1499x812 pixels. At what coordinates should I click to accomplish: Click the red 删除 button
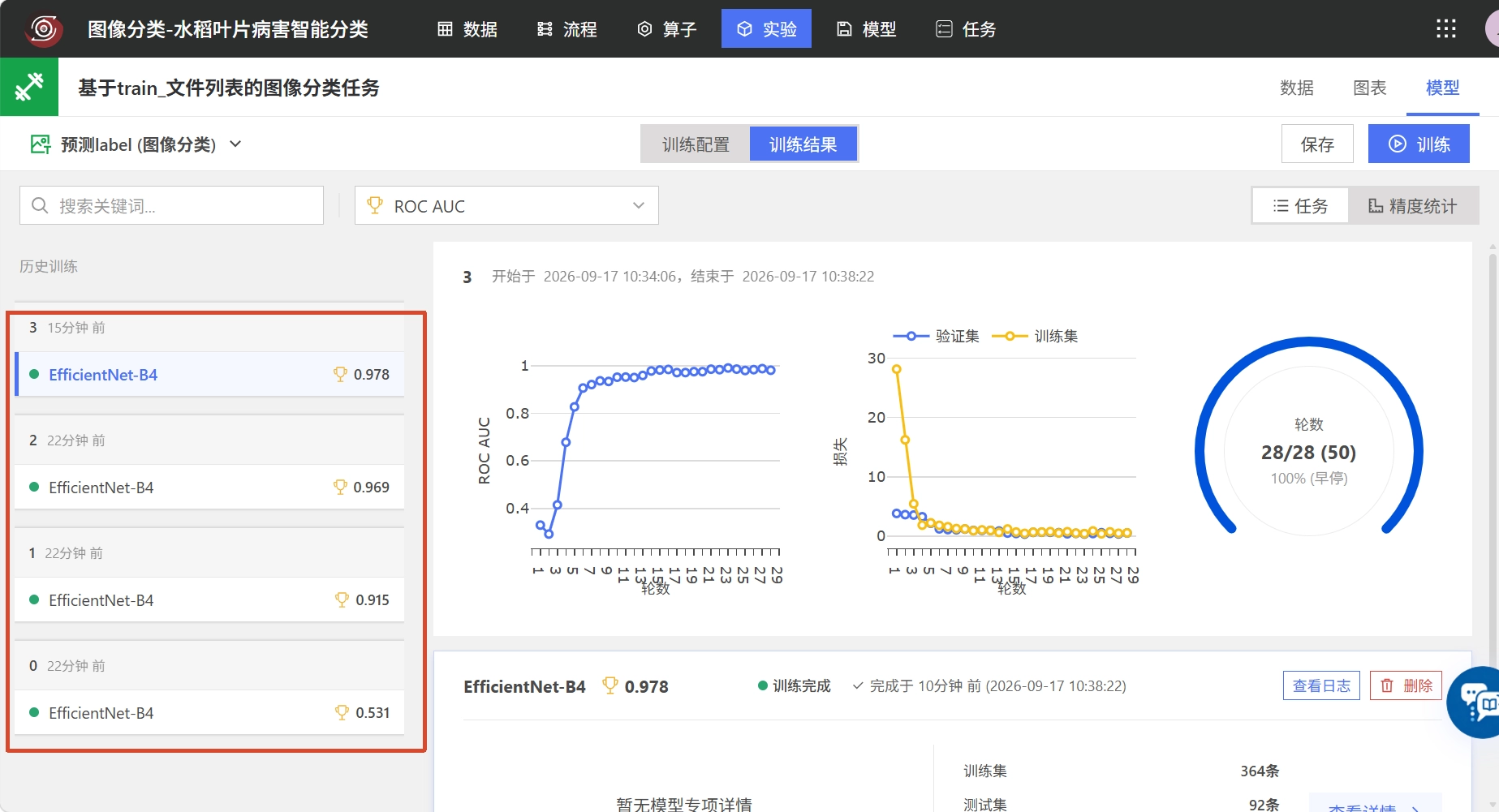[1406, 685]
